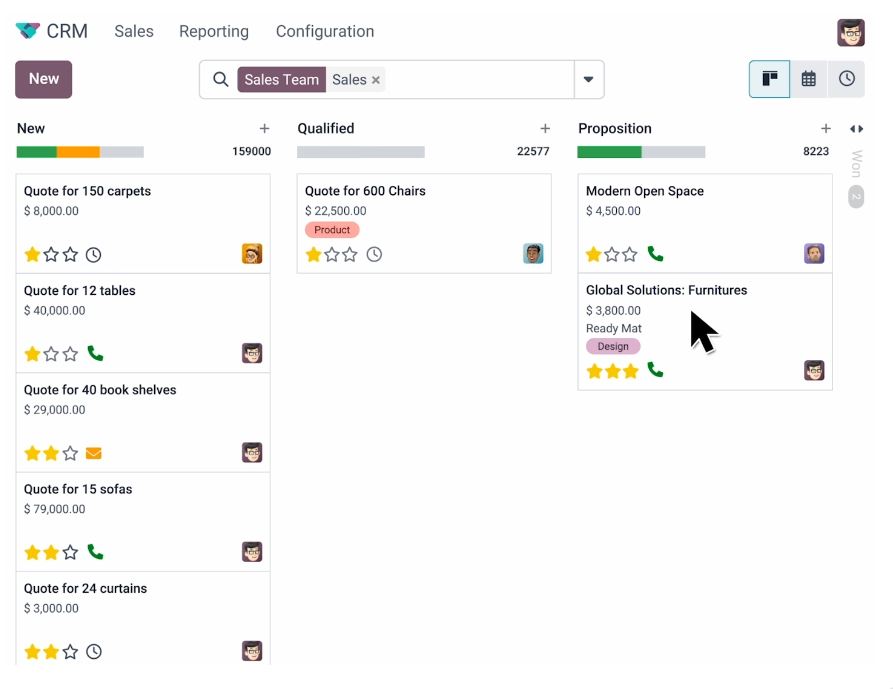The width and height of the screenshot is (893, 689).
Task: Select kanban view icon
Action: point(769,79)
